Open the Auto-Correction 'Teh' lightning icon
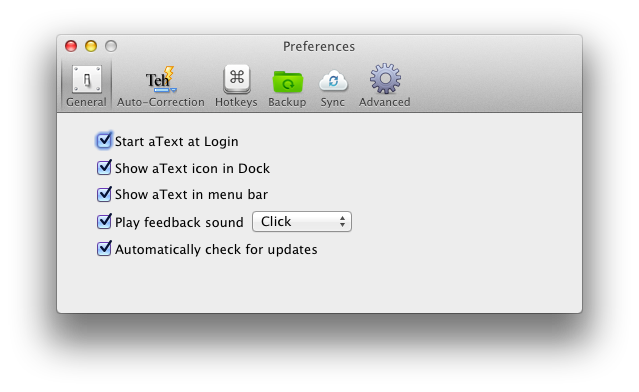This screenshot has width=639, height=392. coord(161,79)
